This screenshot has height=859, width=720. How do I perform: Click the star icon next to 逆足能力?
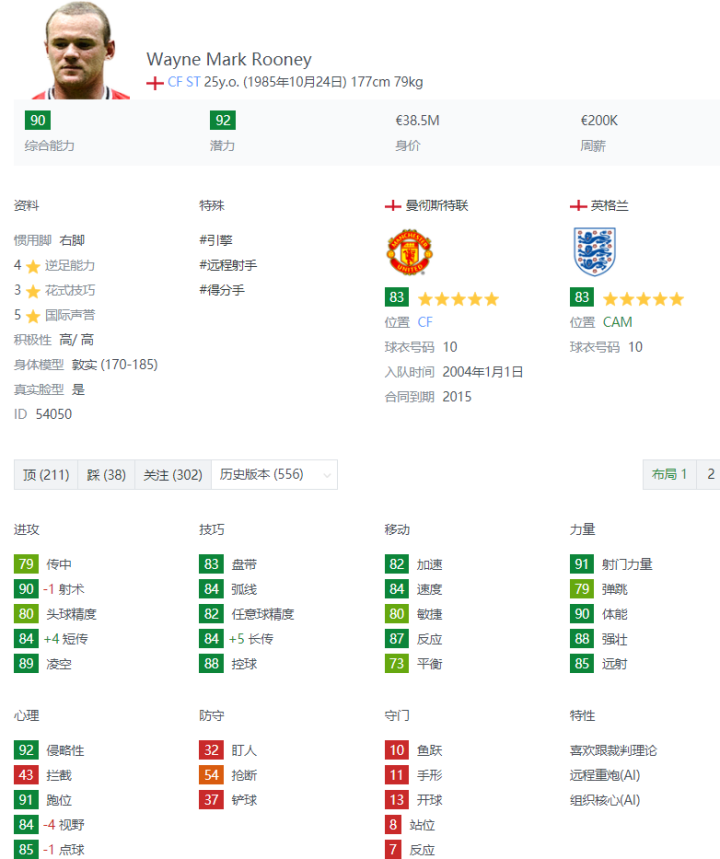[x=33, y=266]
